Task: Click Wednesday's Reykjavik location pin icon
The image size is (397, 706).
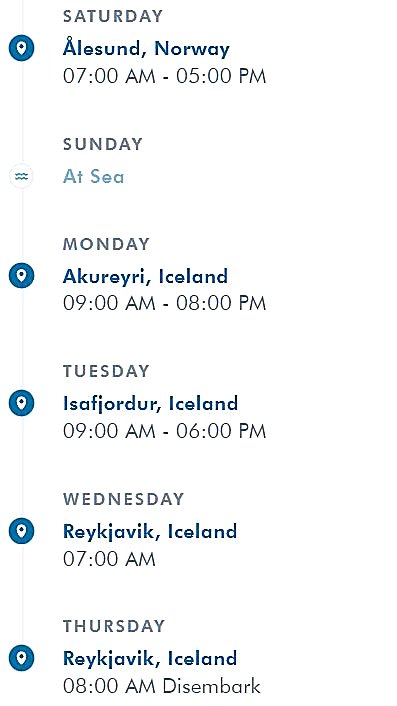Action: [21, 531]
